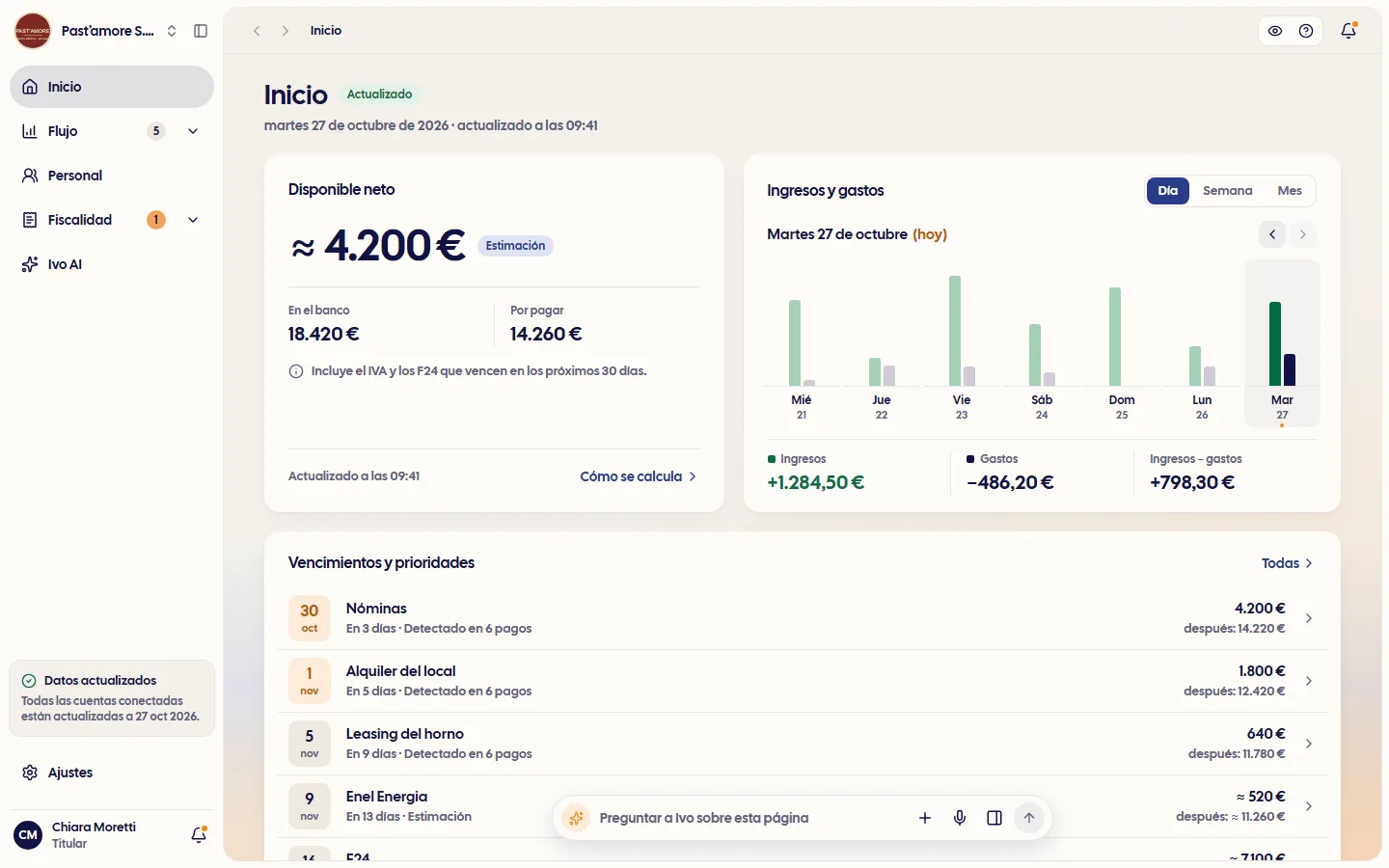Select the Enel Energia deadline

[802, 806]
